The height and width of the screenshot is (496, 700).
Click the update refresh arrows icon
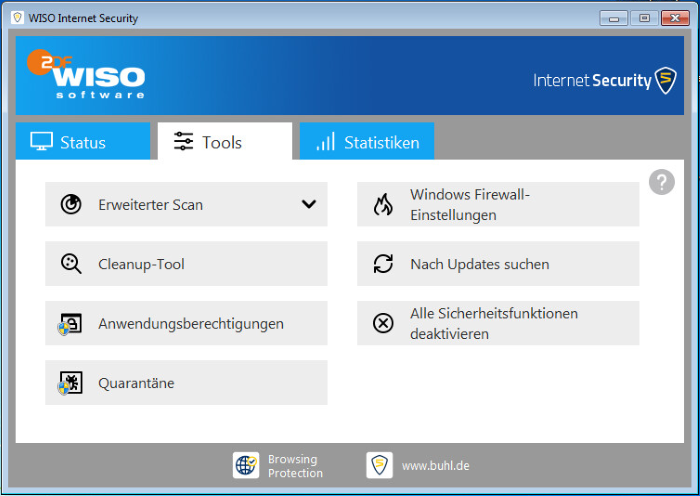pyautogui.click(x=383, y=264)
